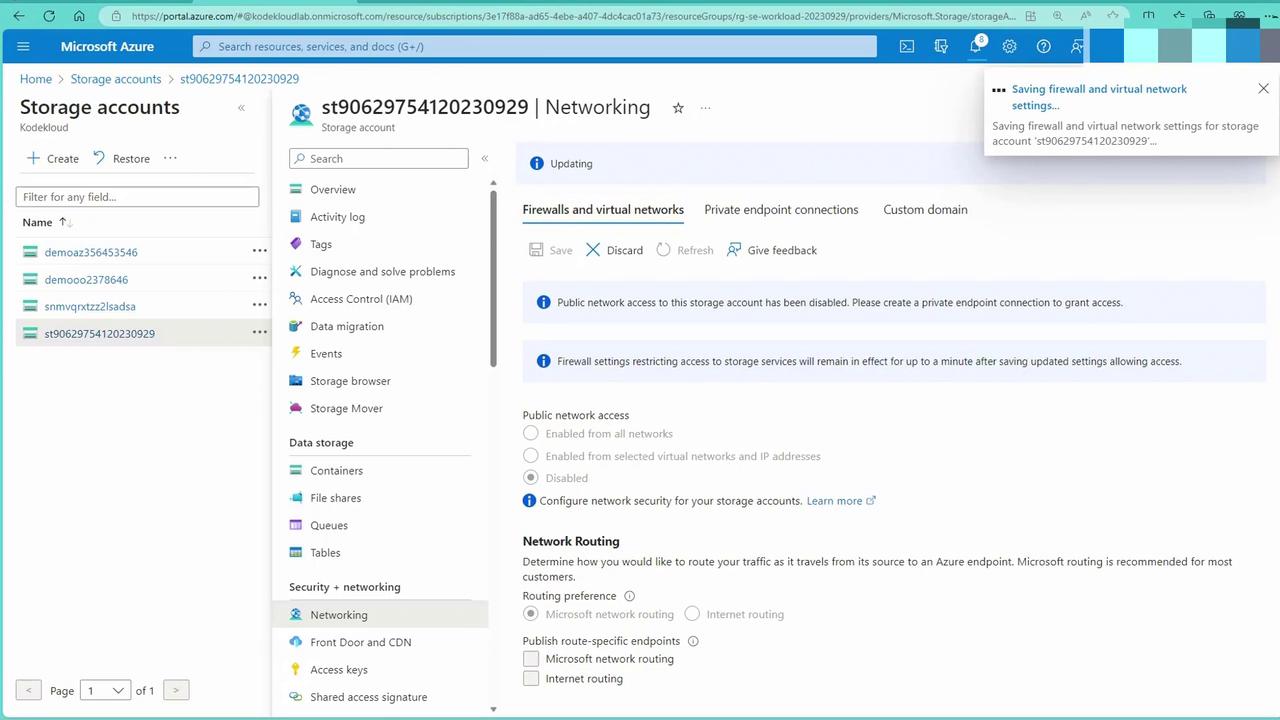This screenshot has width=1280, height=720.
Task: Click the Shared access signature icon
Action: coord(296,697)
